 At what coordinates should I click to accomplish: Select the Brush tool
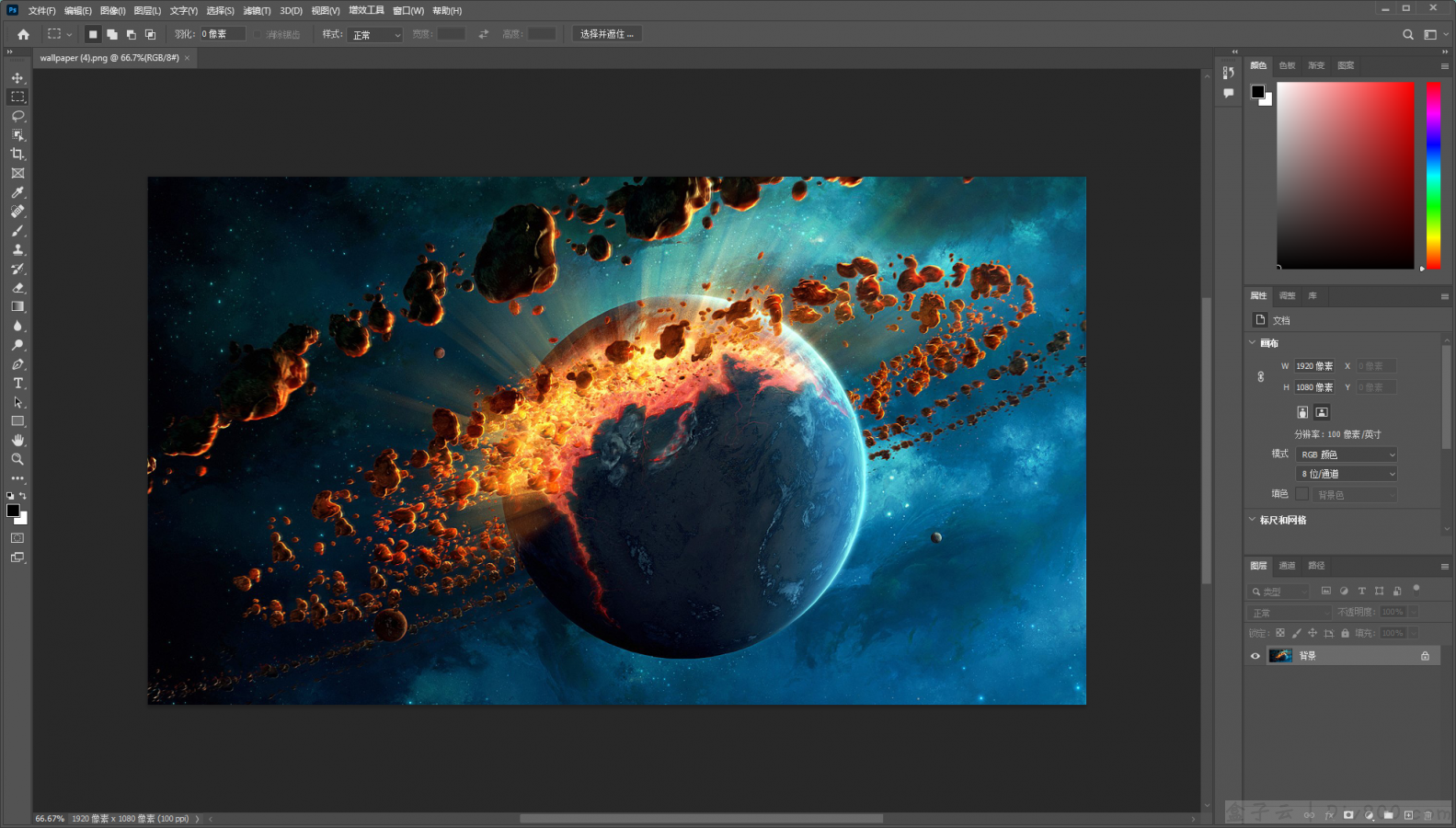17,231
